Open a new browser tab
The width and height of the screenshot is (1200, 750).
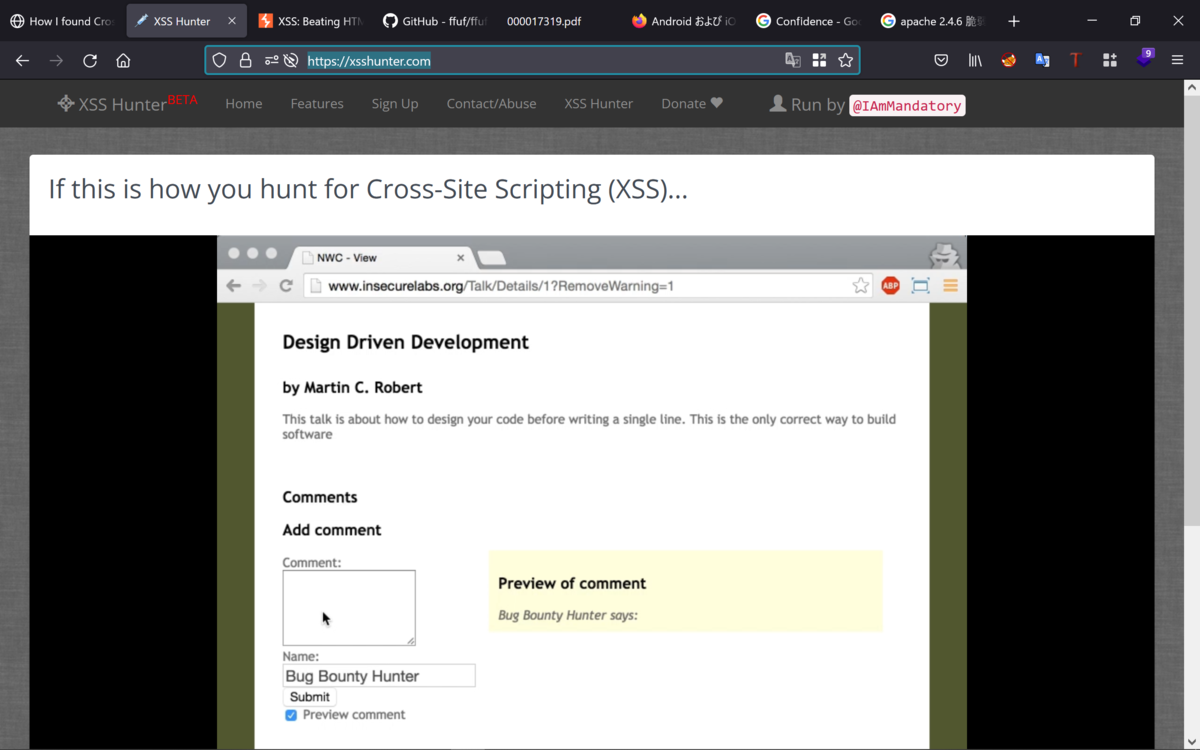(x=1014, y=21)
